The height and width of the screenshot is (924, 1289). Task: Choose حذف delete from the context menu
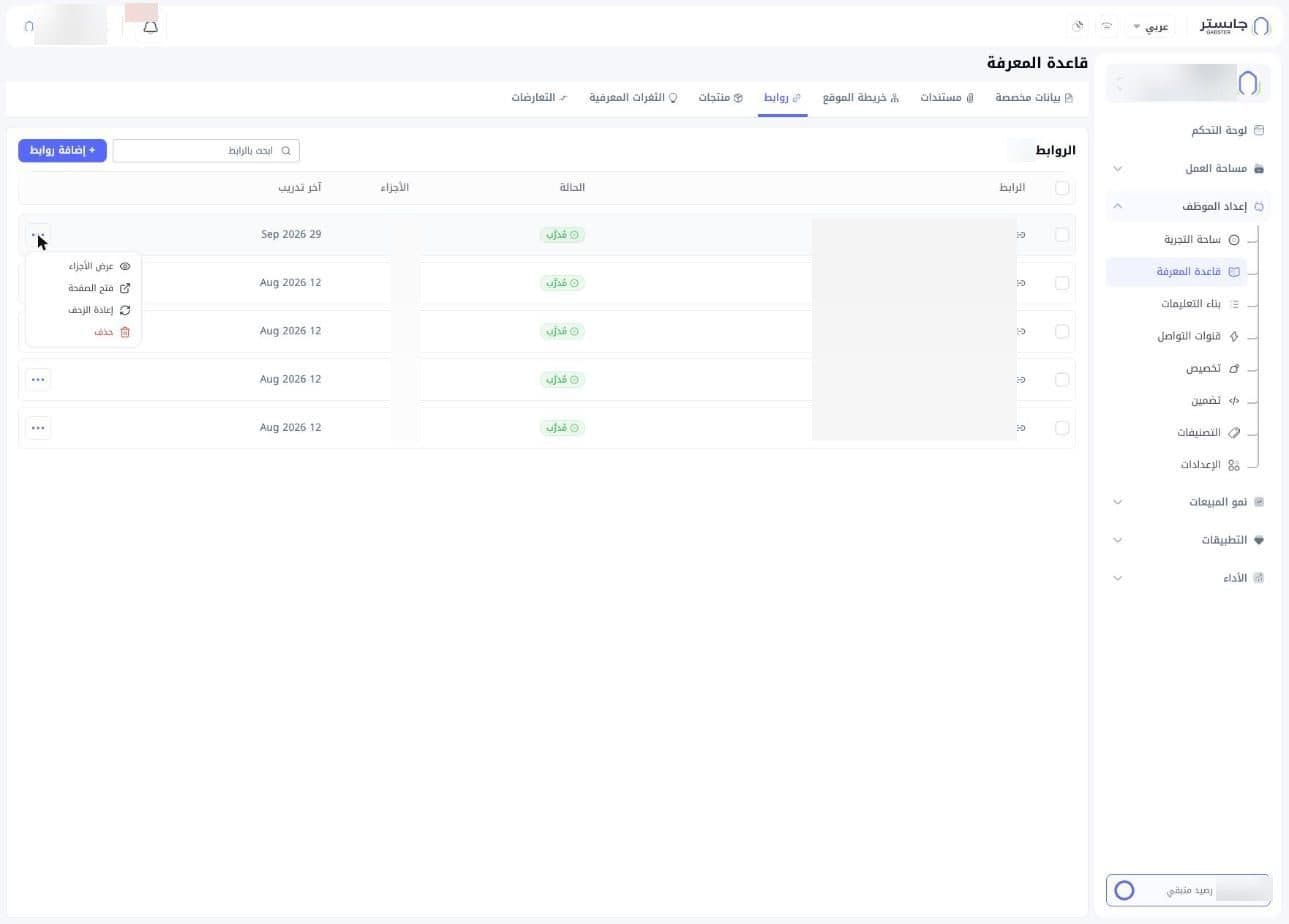pos(111,332)
